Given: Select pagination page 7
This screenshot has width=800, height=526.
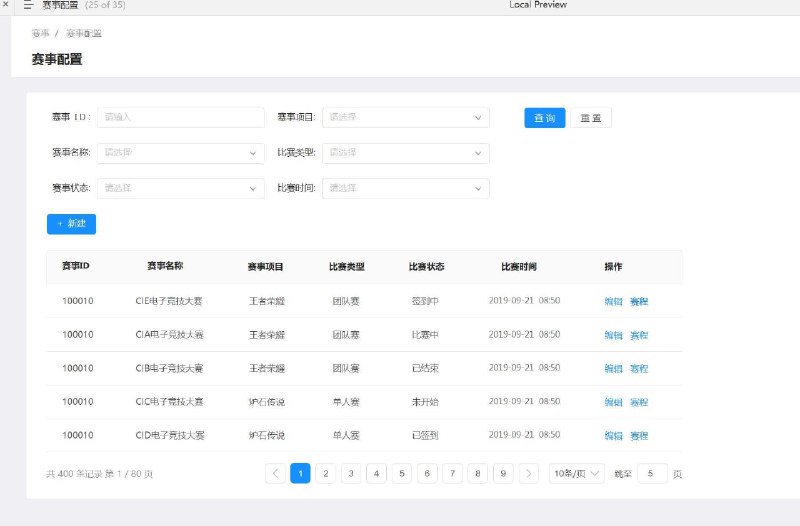Looking at the screenshot, I should 453,473.
